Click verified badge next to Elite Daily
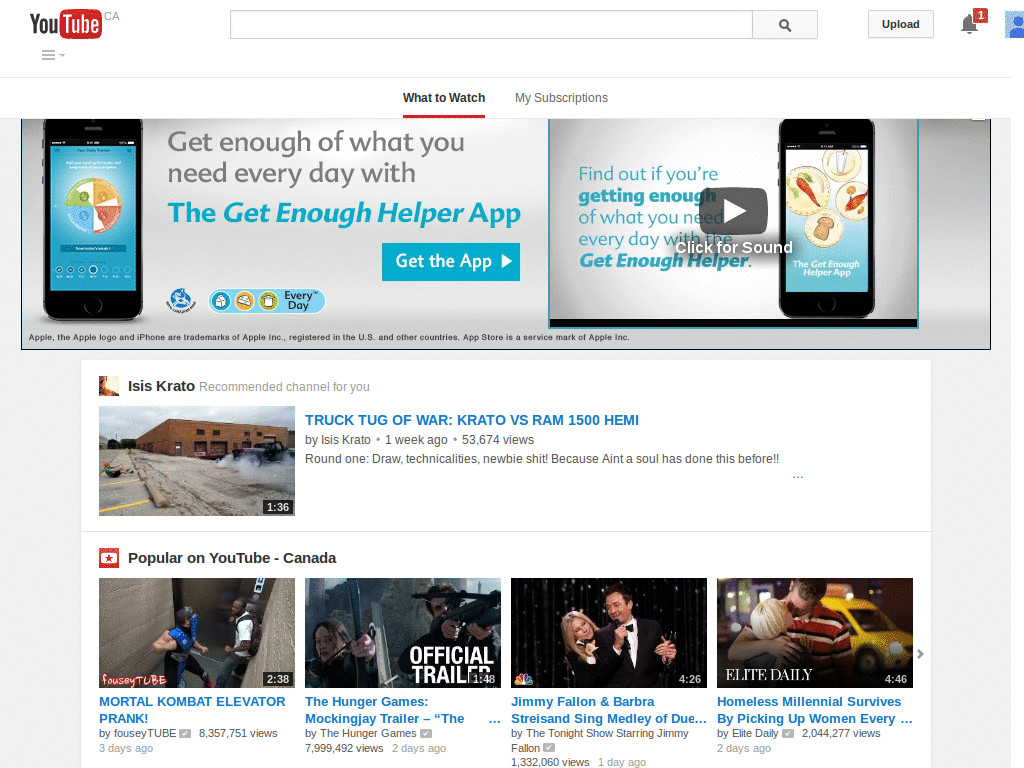Image resolution: width=1024 pixels, height=768 pixels. coord(788,733)
